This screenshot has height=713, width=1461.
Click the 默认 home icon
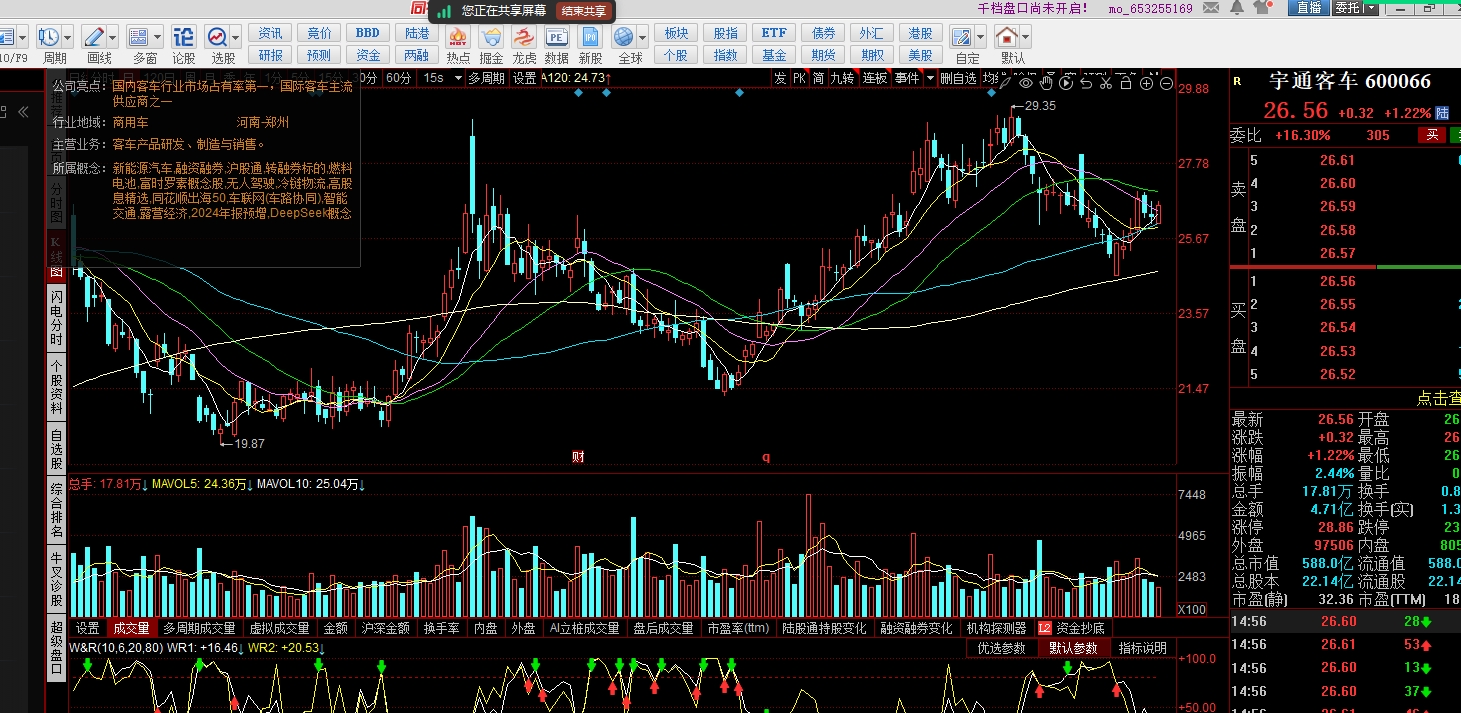click(x=1008, y=38)
